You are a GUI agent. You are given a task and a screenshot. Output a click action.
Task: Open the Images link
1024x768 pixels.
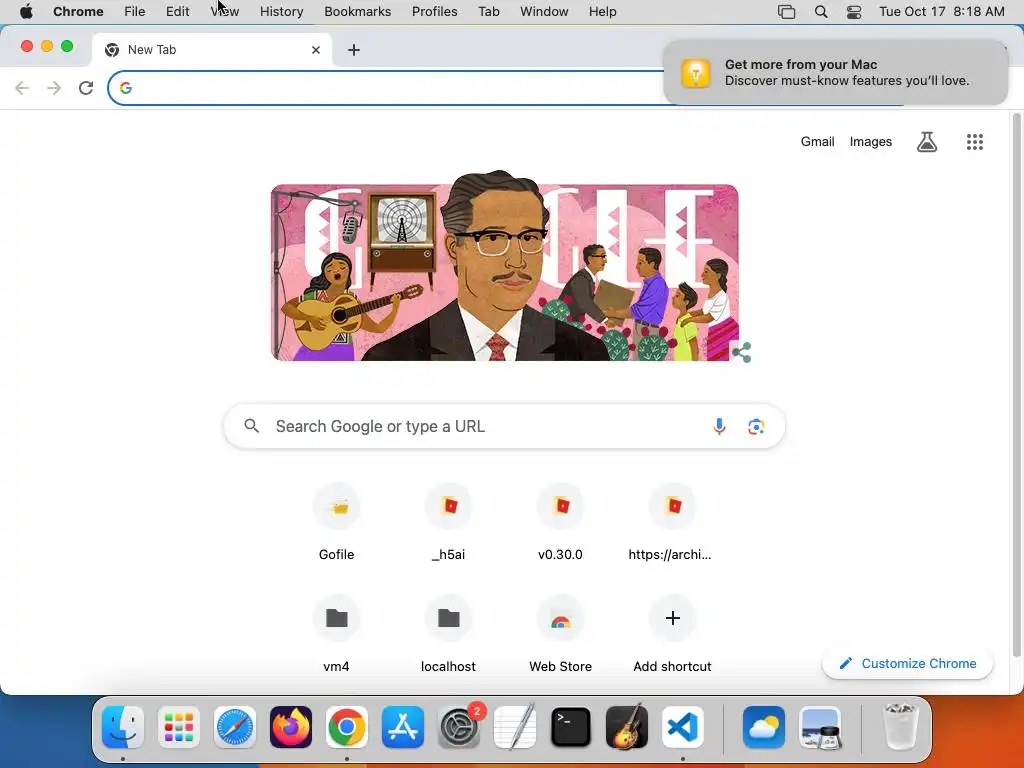coord(871,142)
